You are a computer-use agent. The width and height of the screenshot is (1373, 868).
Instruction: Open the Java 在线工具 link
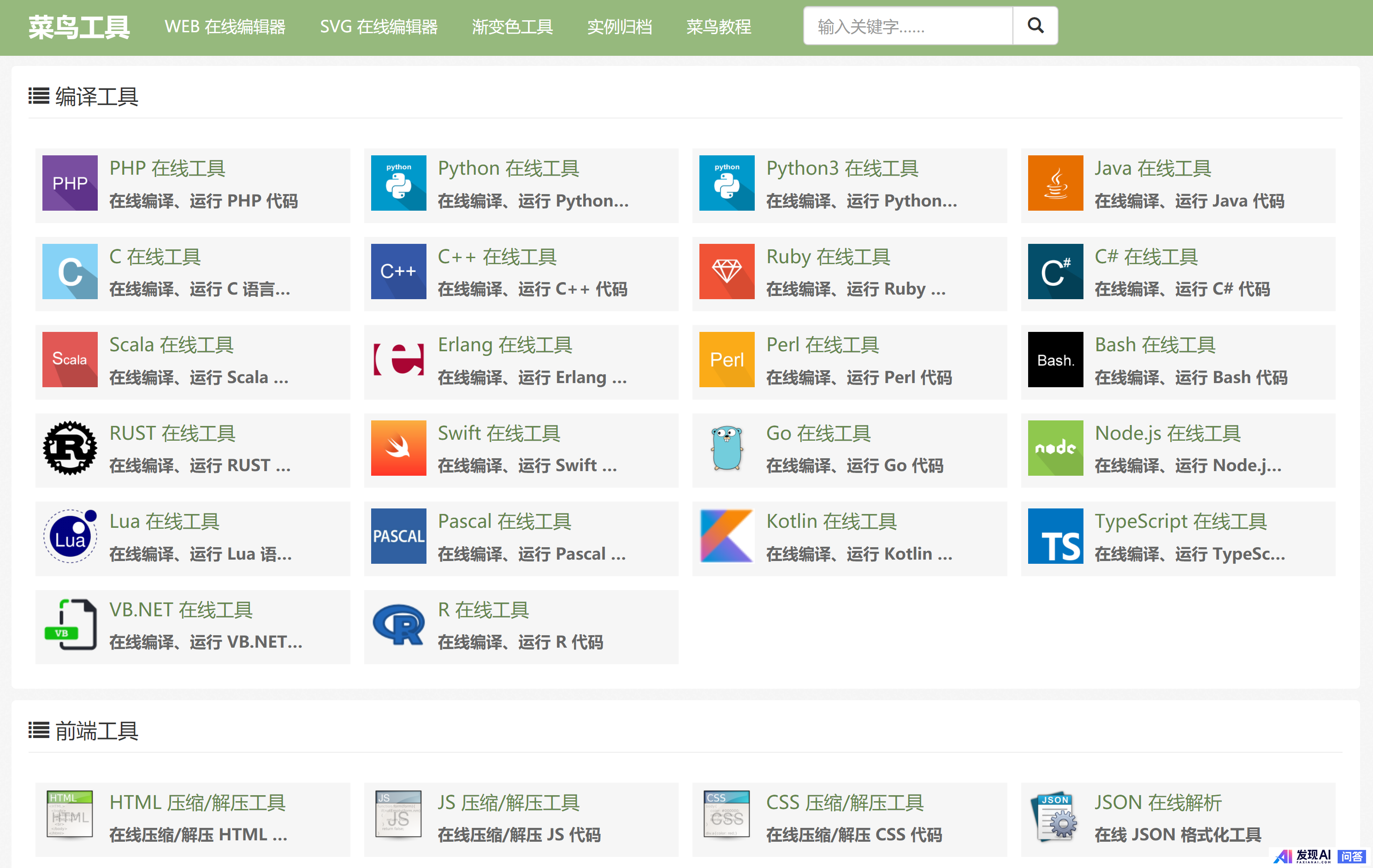coord(1152,169)
